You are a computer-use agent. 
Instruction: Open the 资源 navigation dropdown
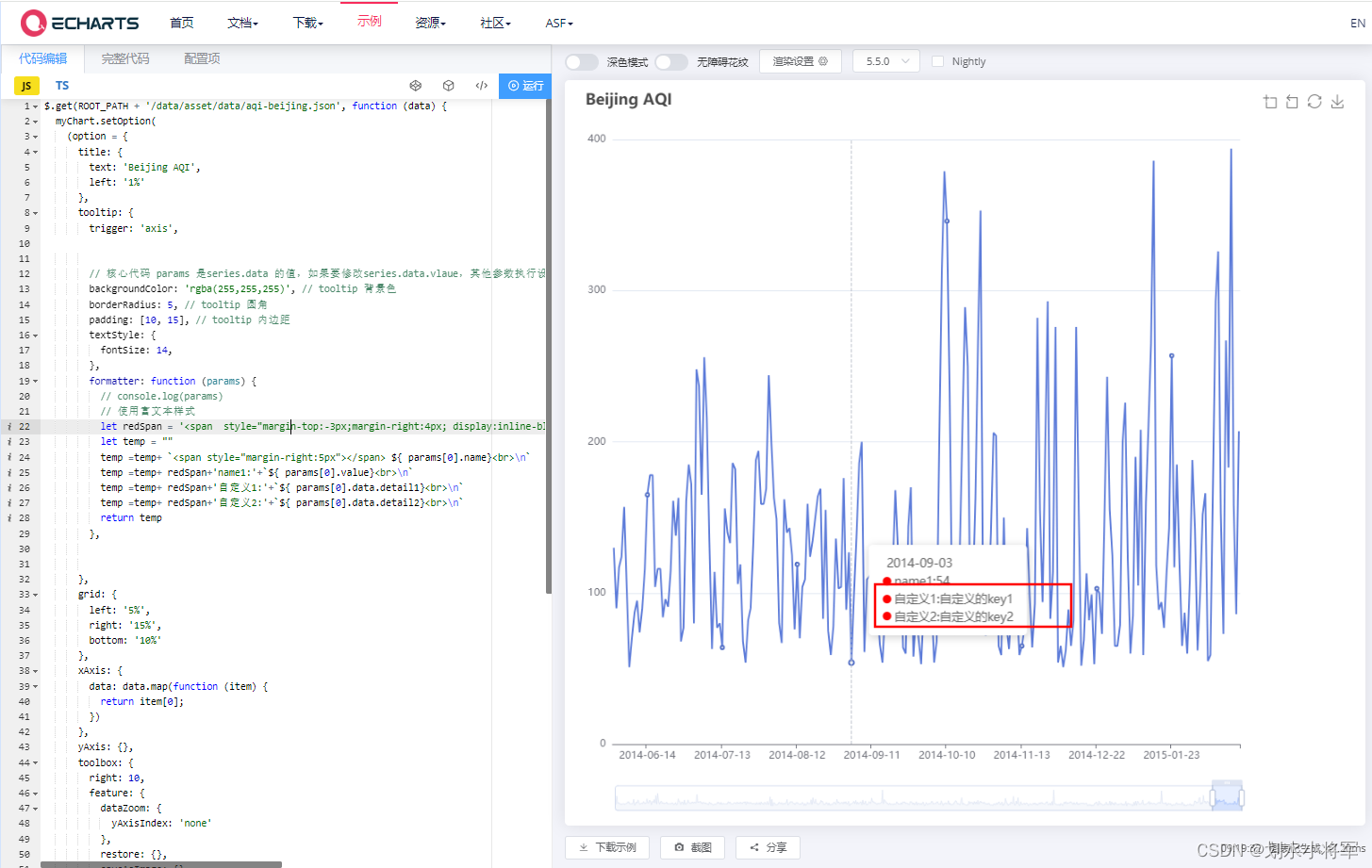click(430, 23)
